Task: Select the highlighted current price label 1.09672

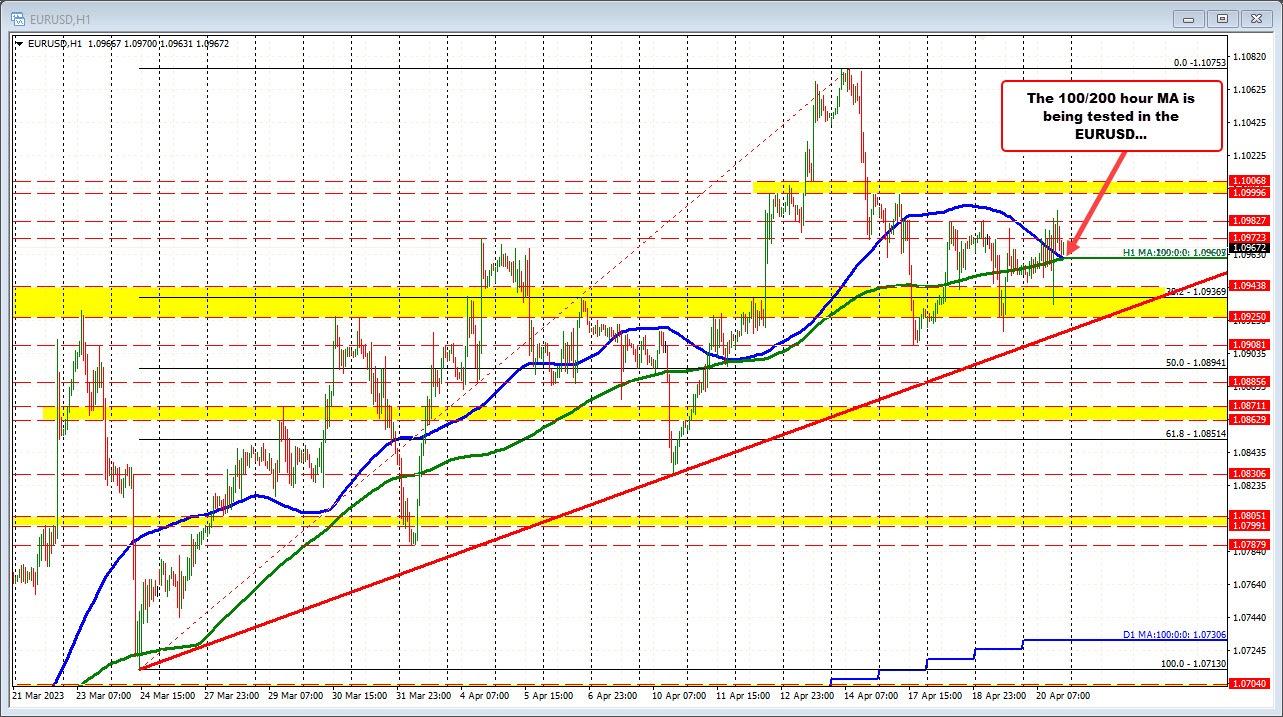Action: pyautogui.click(x=1248, y=249)
